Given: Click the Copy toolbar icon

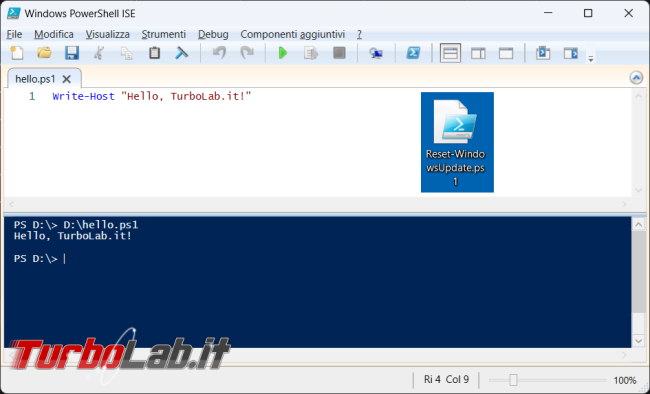Looking at the screenshot, I should tap(126, 53).
